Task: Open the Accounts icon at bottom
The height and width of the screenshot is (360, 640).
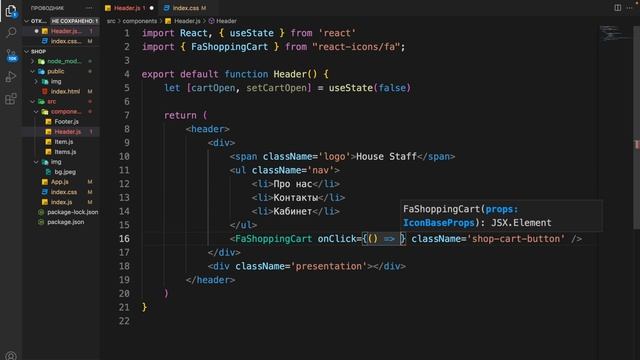Action: point(11,356)
